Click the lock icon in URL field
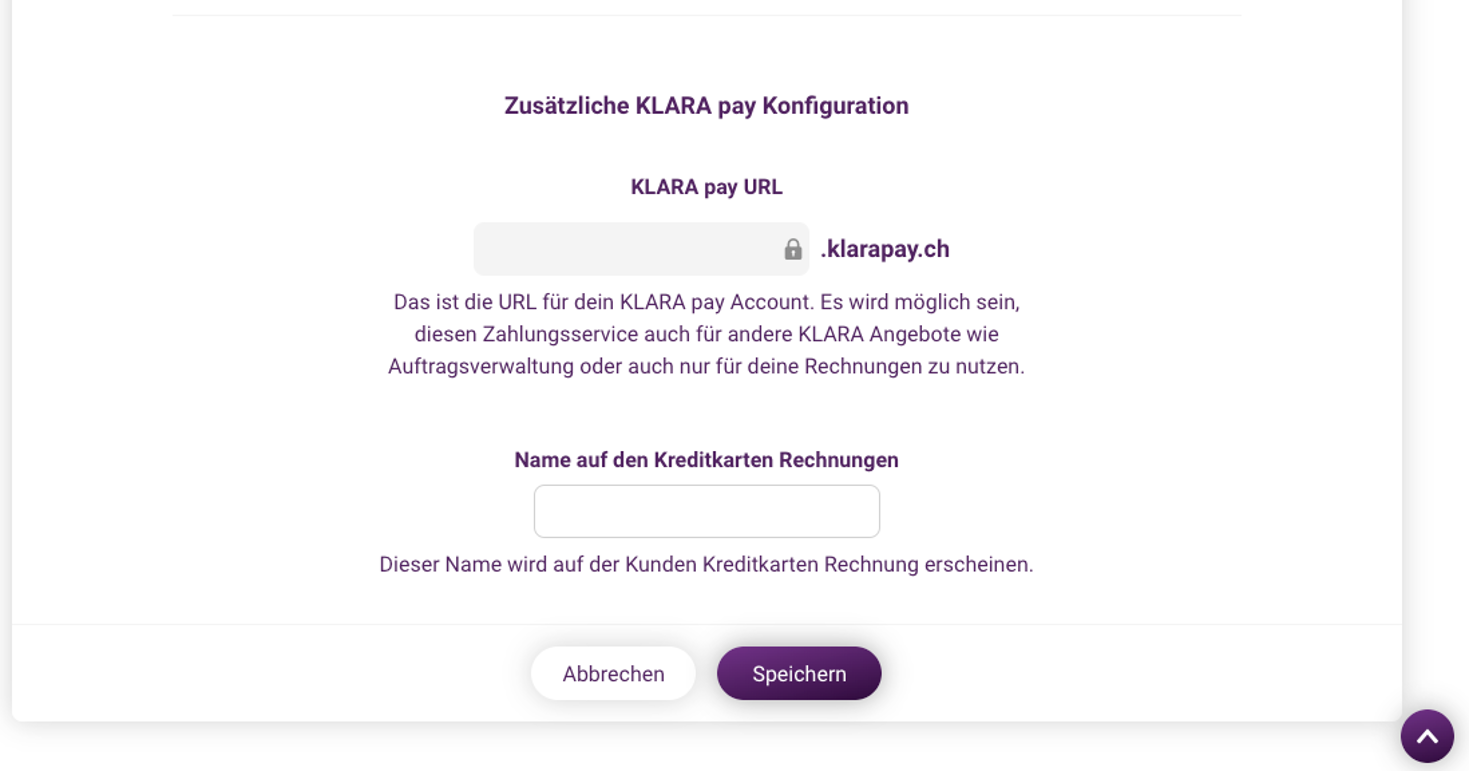The width and height of the screenshot is (1469, 771). pyautogui.click(x=793, y=249)
